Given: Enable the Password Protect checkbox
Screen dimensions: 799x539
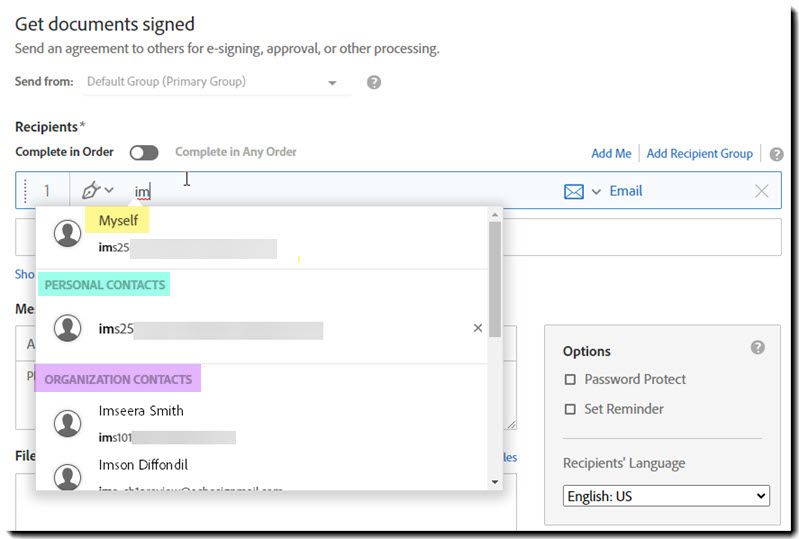Looking at the screenshot, I should [x=571, y=380].
